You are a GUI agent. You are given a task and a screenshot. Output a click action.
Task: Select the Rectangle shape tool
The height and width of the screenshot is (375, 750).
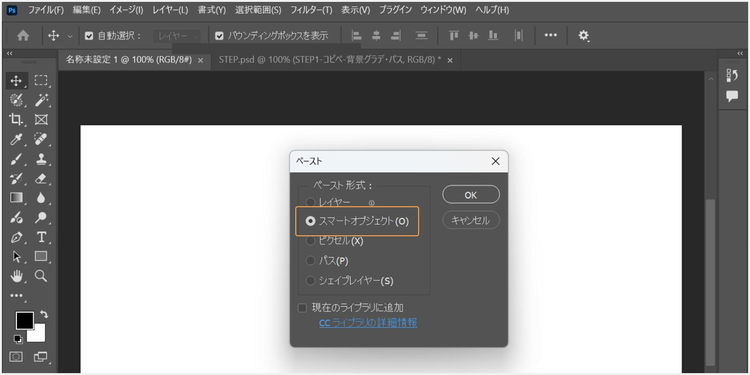click(x=41, y=256)
